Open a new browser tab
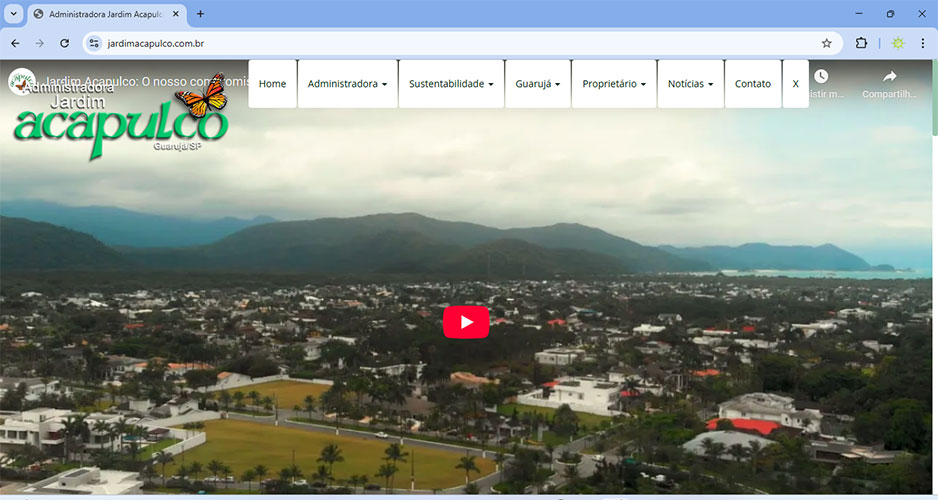 click(200, 14)
